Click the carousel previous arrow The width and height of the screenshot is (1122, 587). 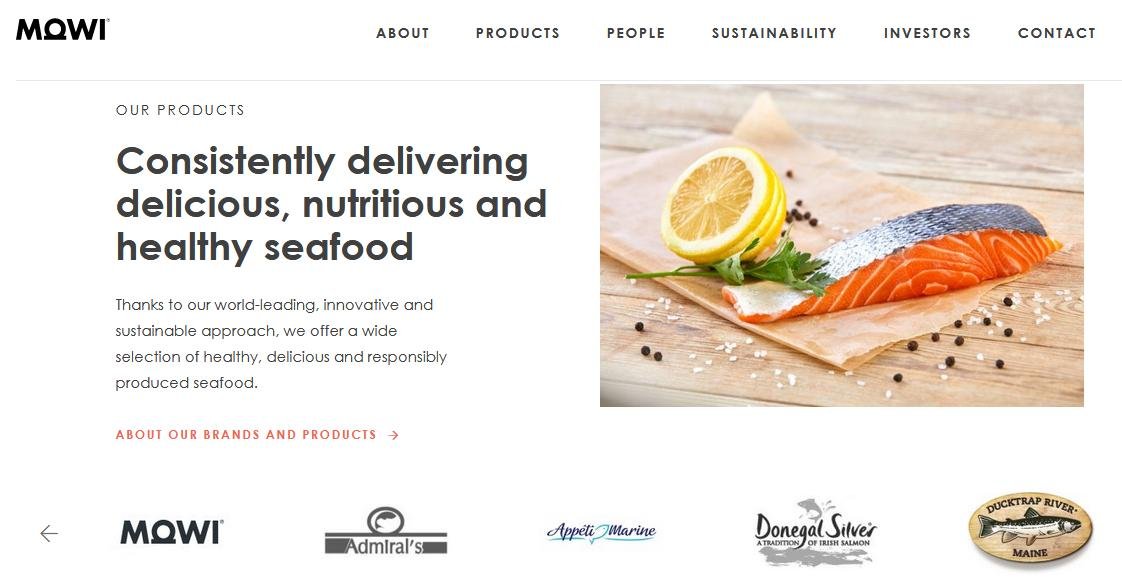point(49,533)
